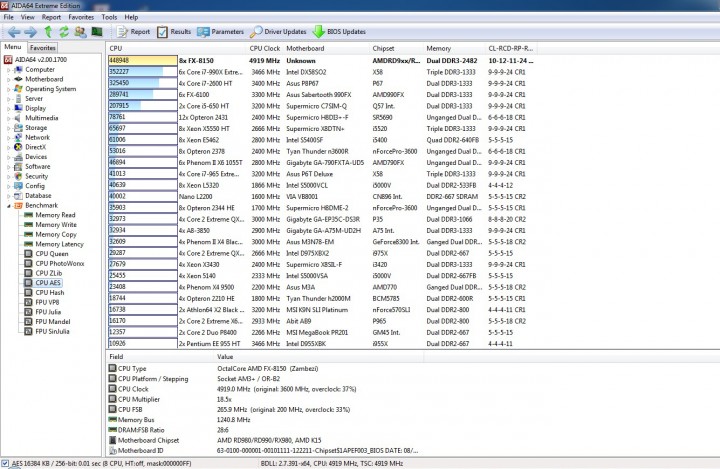The height and width of the screenshot is (469, 720).
Task: Go up one level with the green up arrow
Action: coord(48,31)
